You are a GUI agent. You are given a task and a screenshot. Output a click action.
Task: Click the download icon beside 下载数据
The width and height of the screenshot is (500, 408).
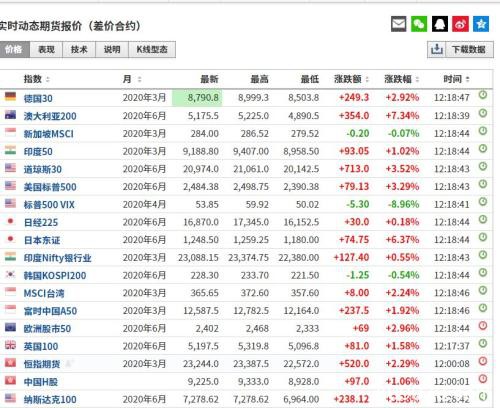437,50
